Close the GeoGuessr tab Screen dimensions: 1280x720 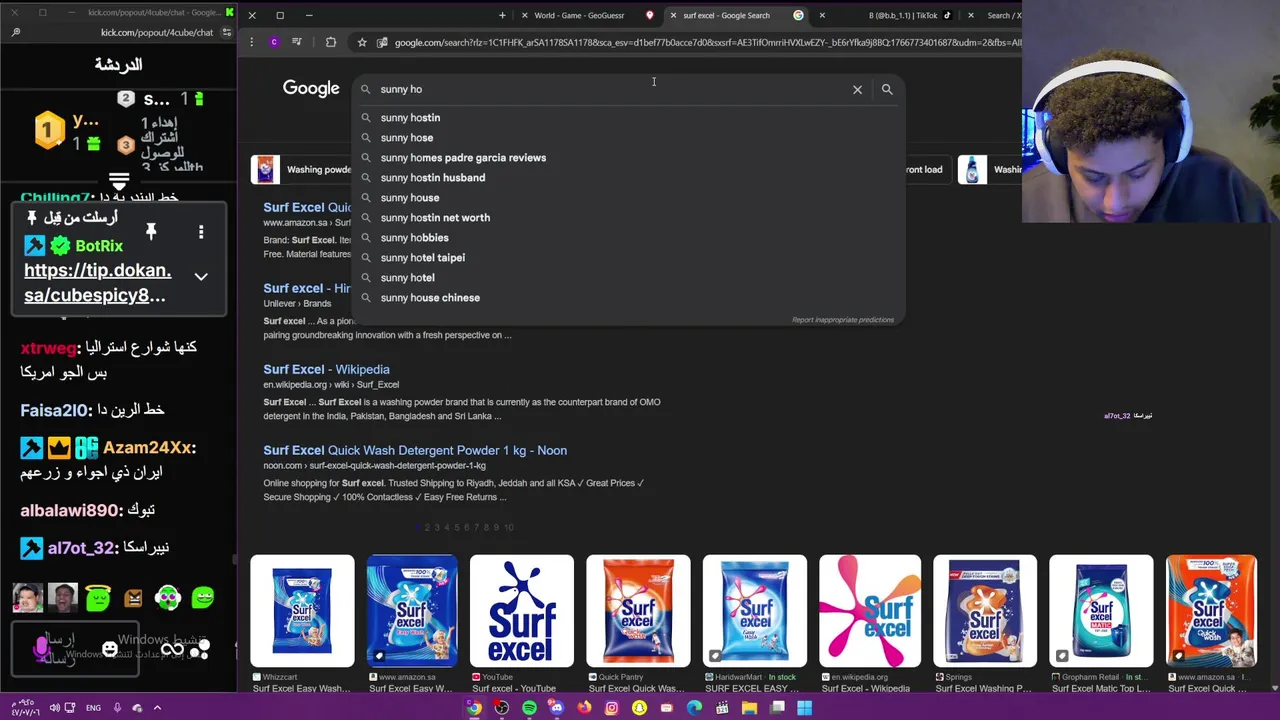pyautogui.click(x=525, y=15)
